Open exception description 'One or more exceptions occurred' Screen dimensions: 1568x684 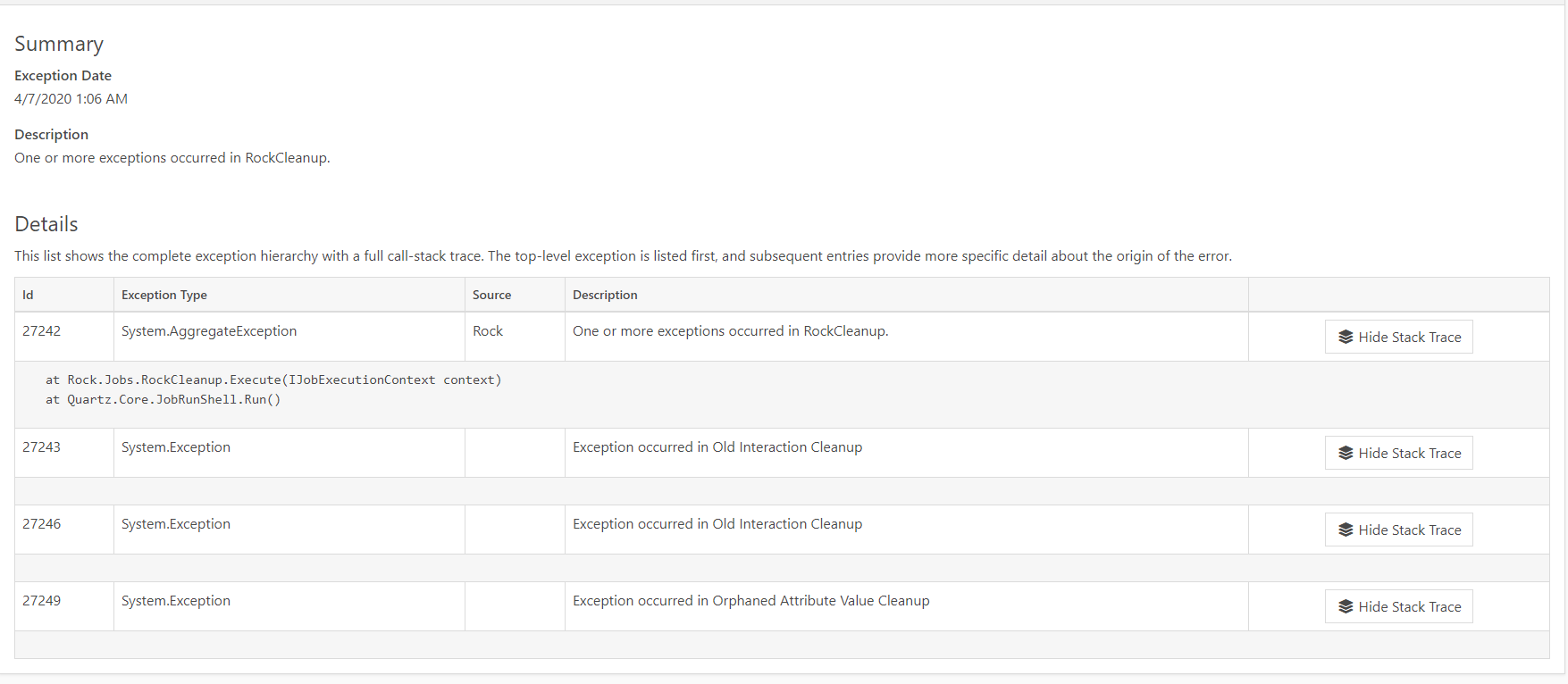[172, 157]
